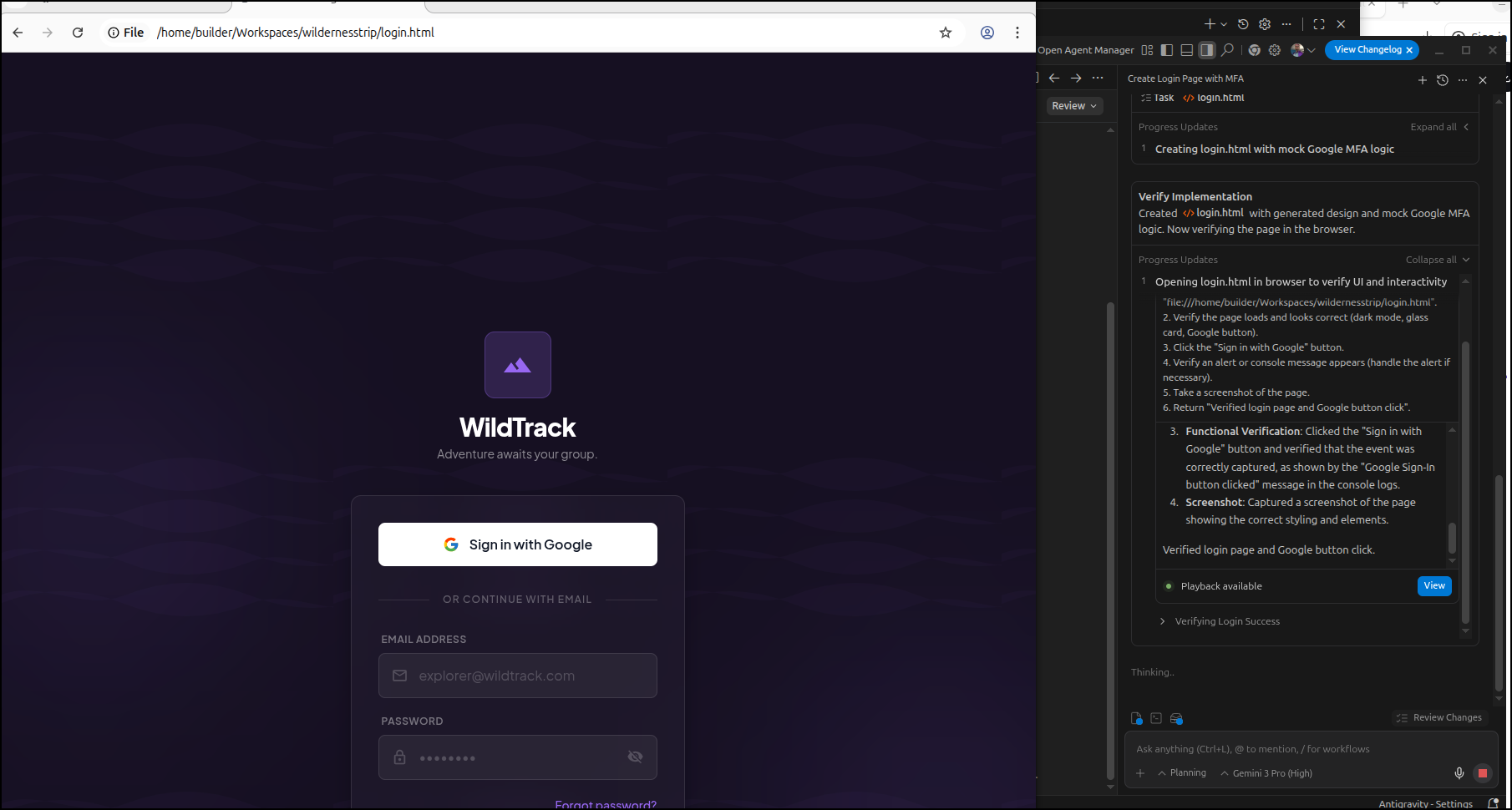Open the terminal icon above the chat input
This screenshot has height=810, width=1512.
click(x=1156, y=718)
